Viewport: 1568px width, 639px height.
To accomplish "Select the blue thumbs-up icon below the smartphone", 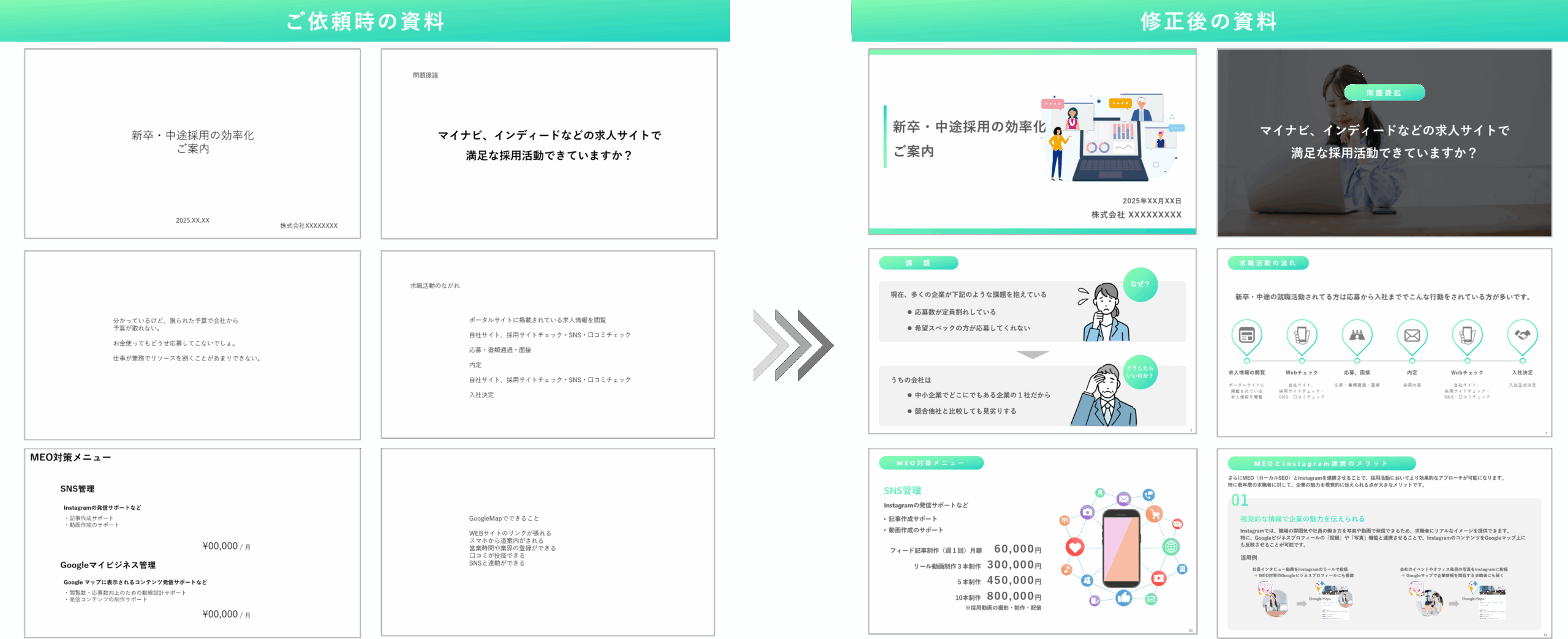I will 1124,597.
